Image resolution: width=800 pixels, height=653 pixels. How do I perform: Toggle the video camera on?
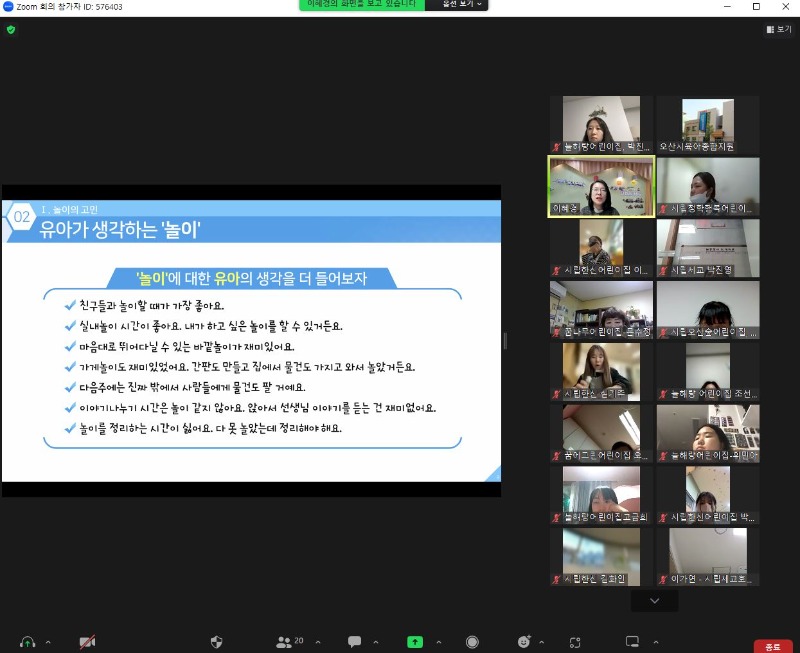[87, 641]
